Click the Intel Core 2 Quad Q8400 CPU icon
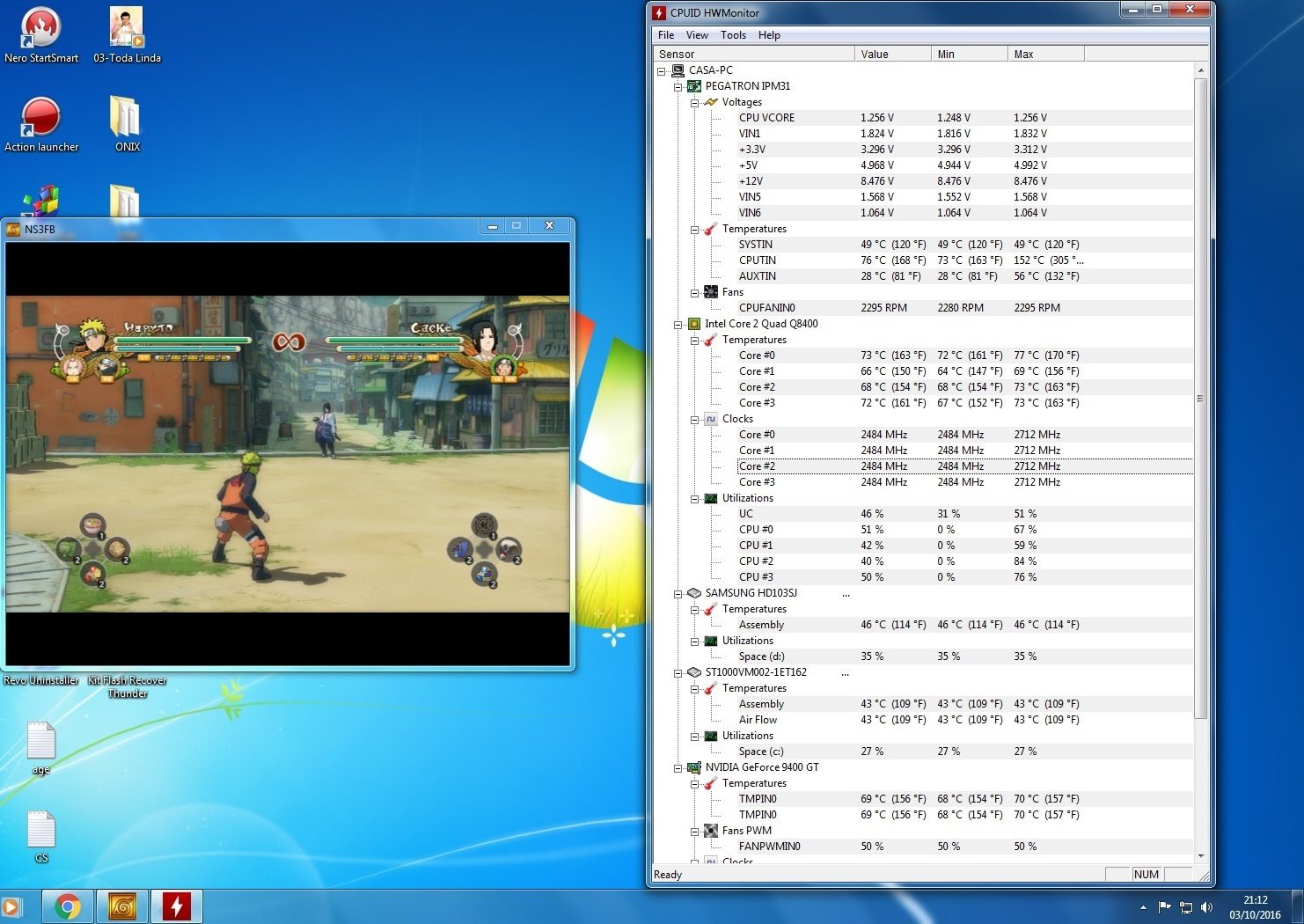 click(x=694, y=324)
